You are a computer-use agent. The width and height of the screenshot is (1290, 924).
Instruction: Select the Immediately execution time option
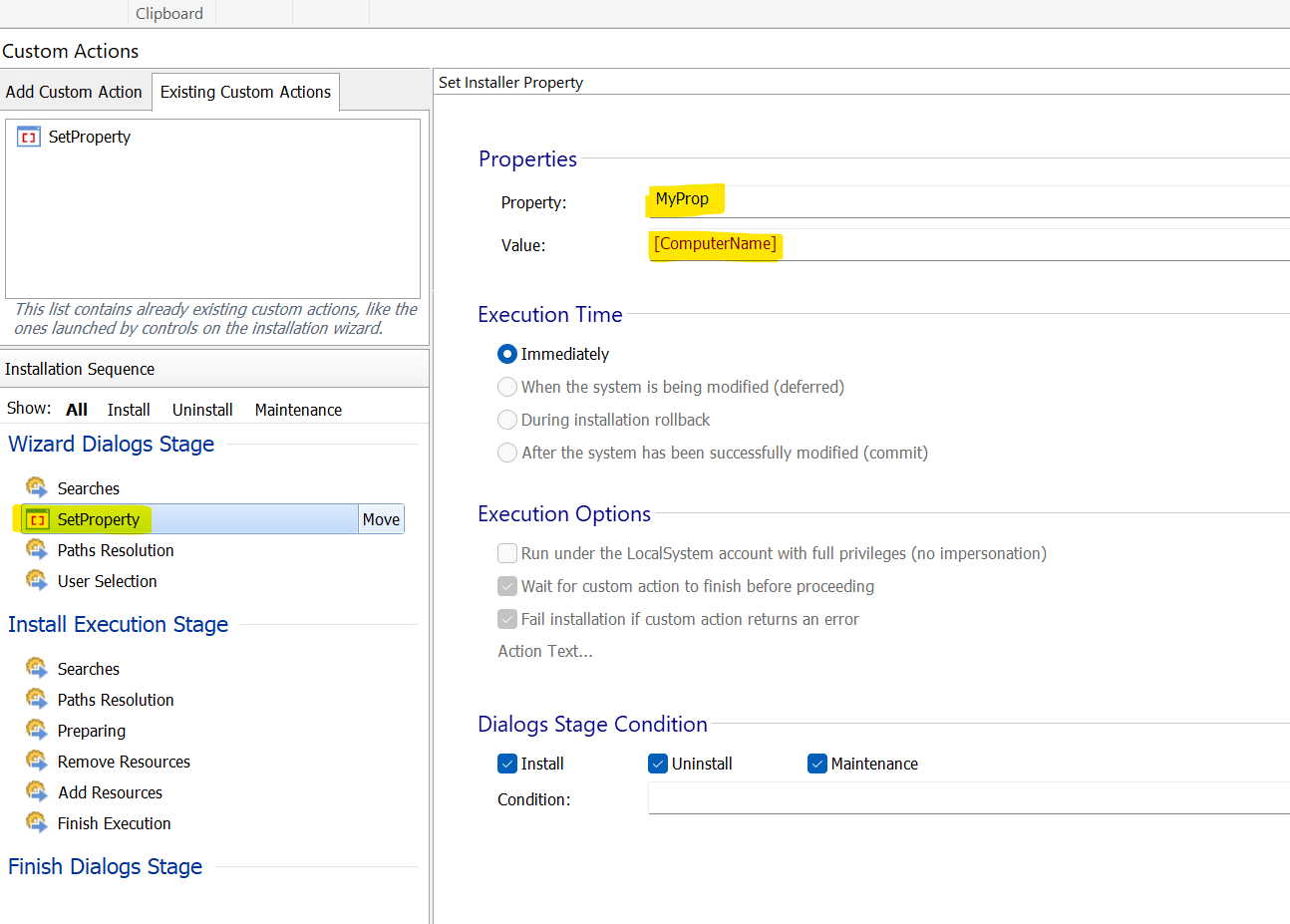click(507, 354)
